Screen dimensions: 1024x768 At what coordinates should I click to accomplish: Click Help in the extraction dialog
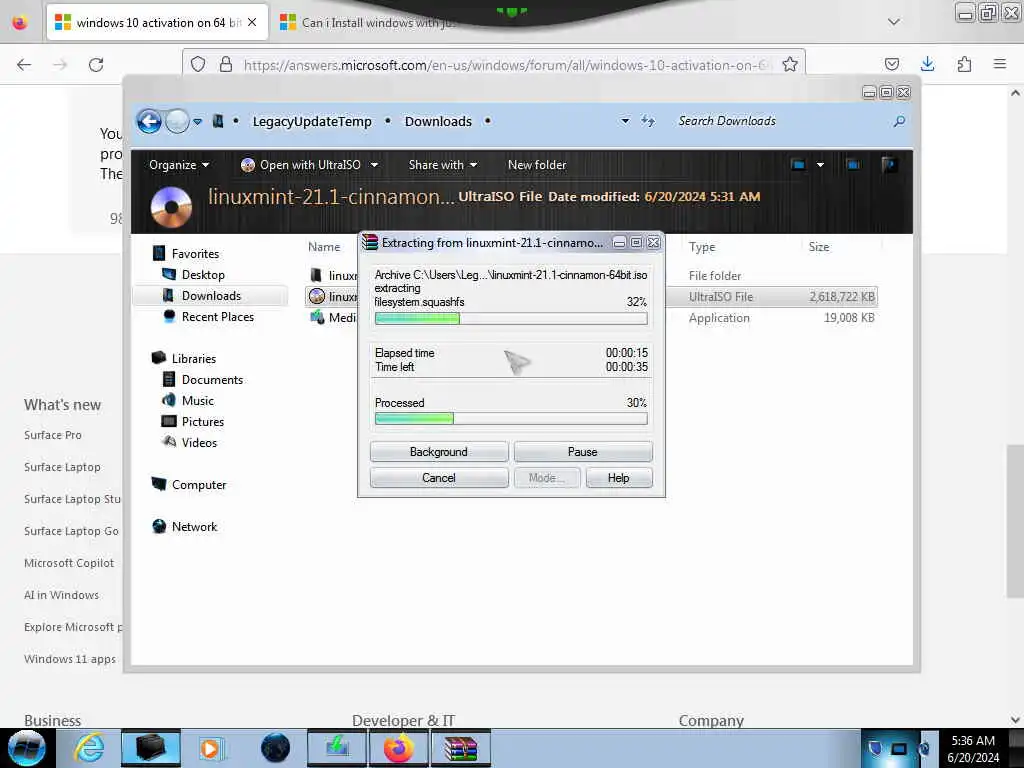pos(618,478)
